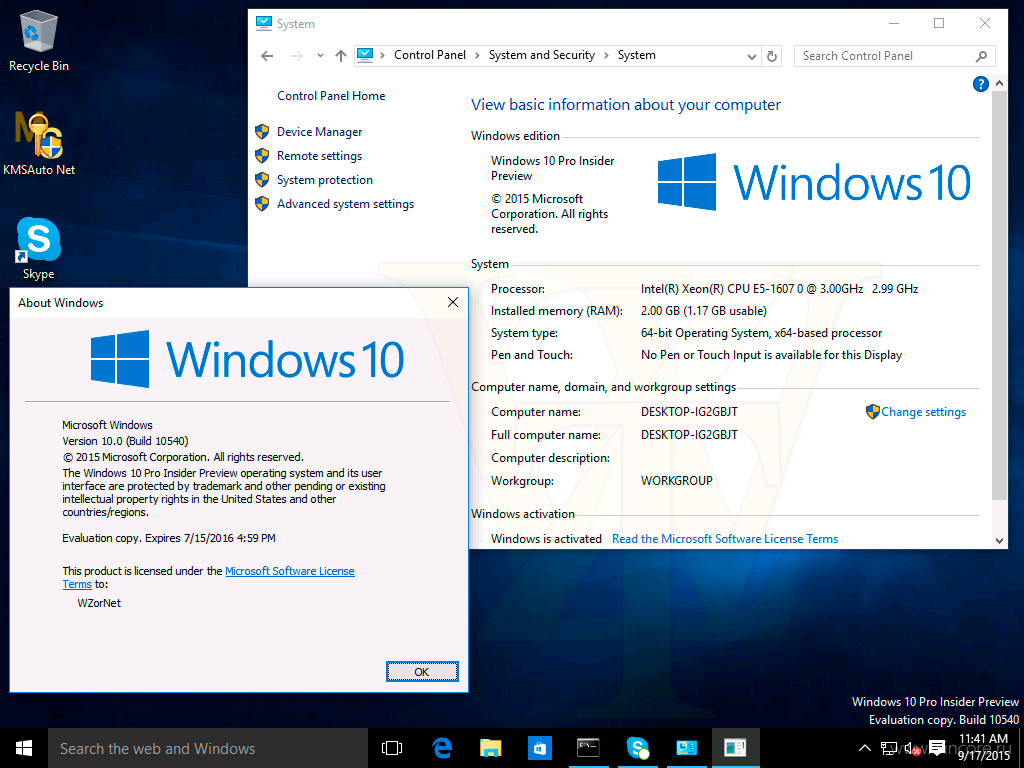This screenshot has height=768, width=1024.
Task: Open the Recycle Bin desktop icon
Action: (39, 40)
